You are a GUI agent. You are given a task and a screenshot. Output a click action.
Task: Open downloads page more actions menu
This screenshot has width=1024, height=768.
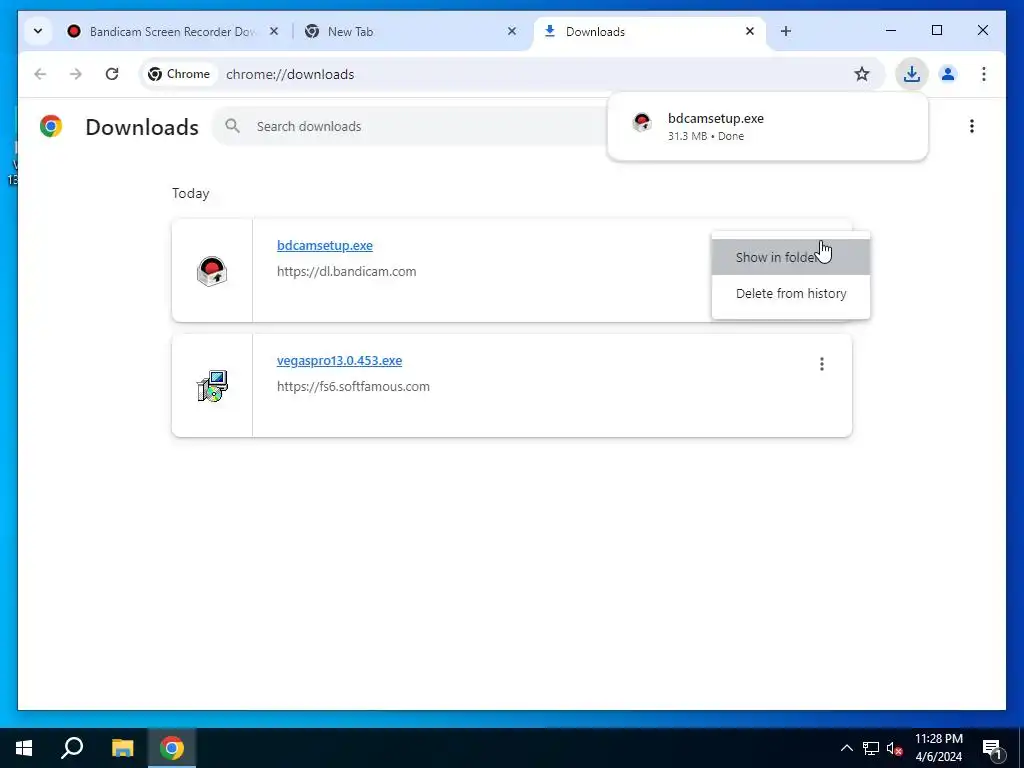point(972,126)
